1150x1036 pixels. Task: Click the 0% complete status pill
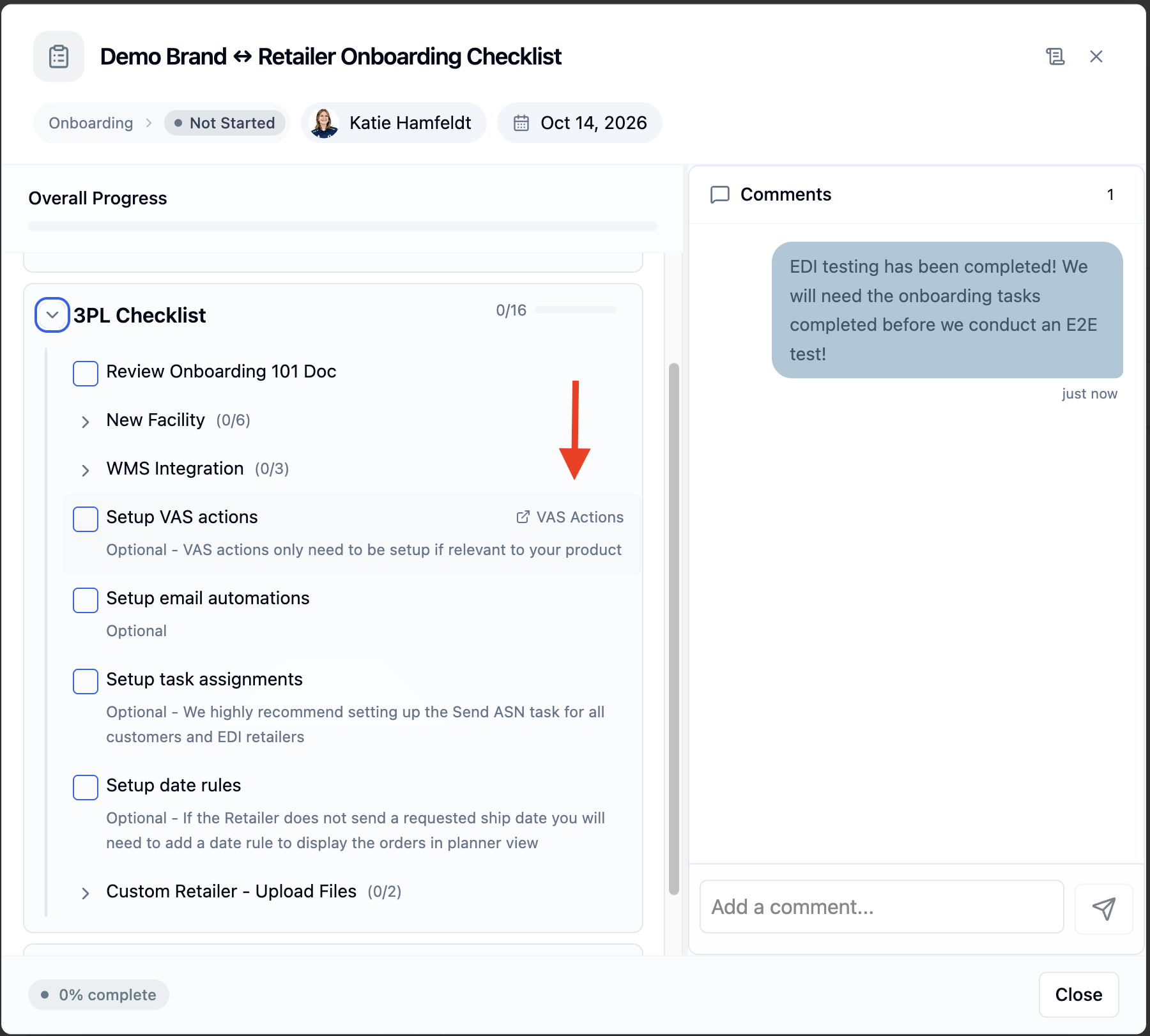tap(98, 994)
